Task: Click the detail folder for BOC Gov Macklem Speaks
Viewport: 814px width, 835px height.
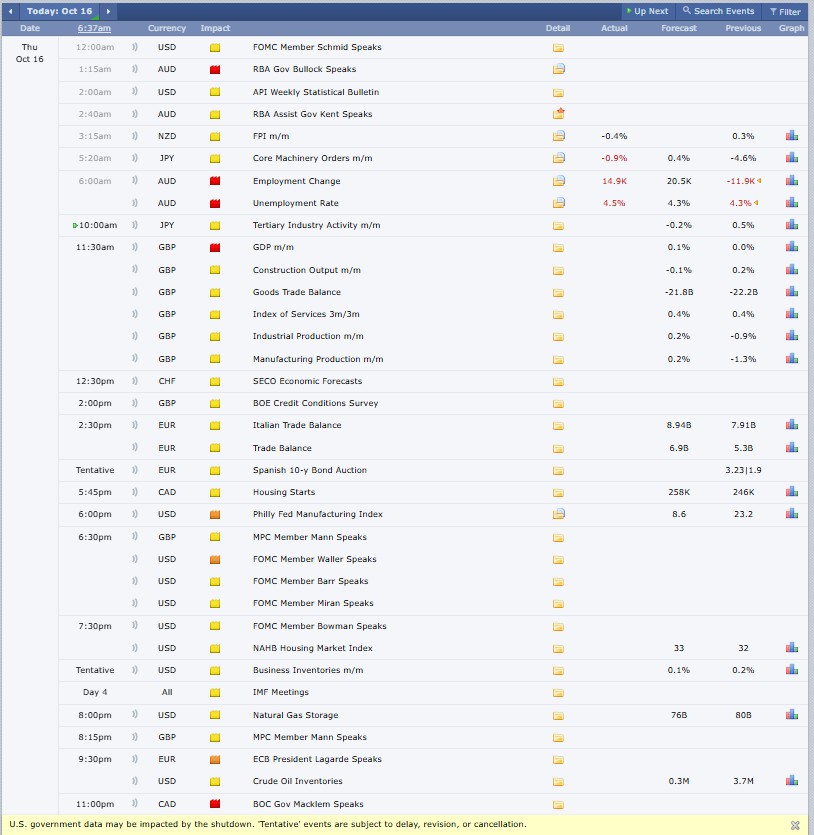Action: [x=558, y=804]
